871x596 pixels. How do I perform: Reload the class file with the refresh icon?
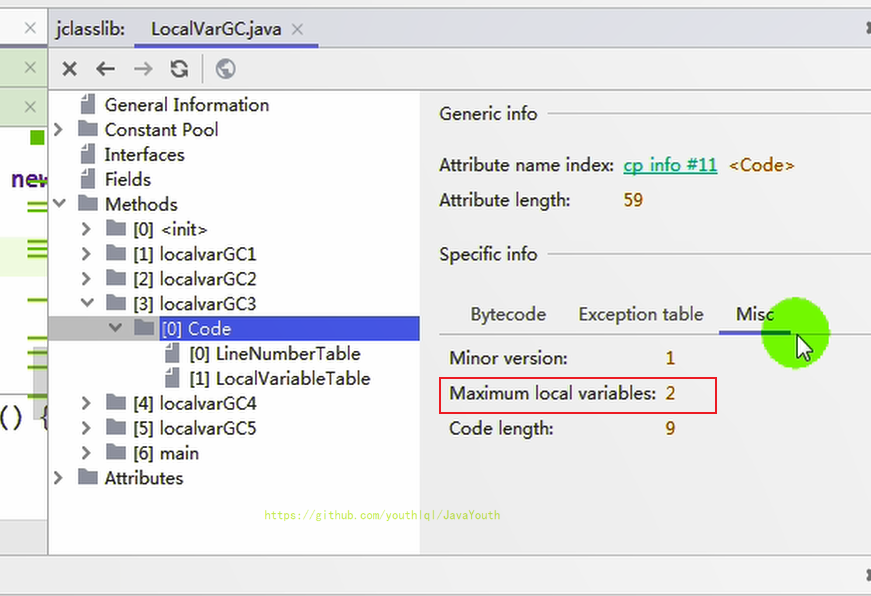[x=179, y=69]
